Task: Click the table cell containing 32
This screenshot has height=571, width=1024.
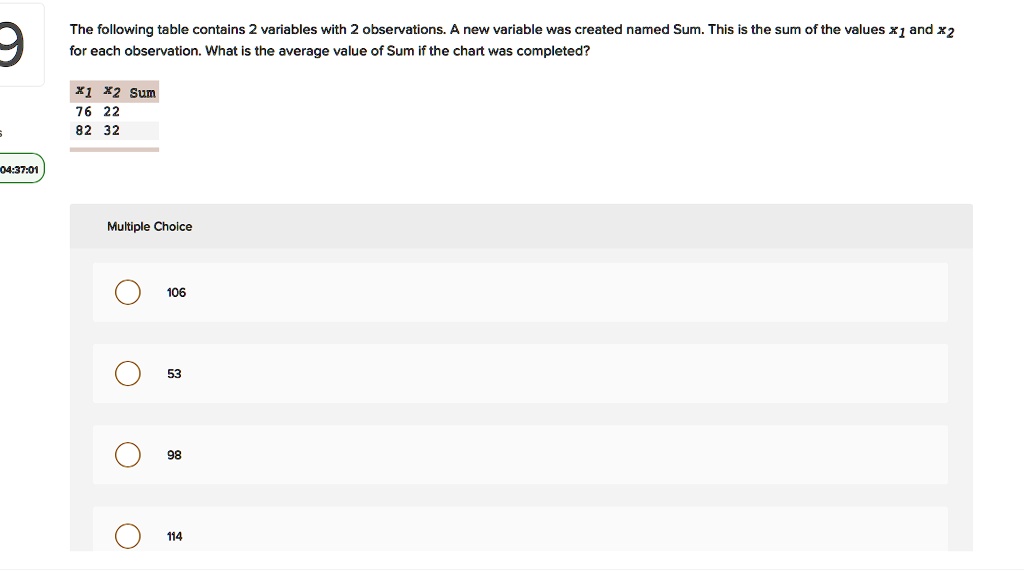Action: (x=111, y=130)
